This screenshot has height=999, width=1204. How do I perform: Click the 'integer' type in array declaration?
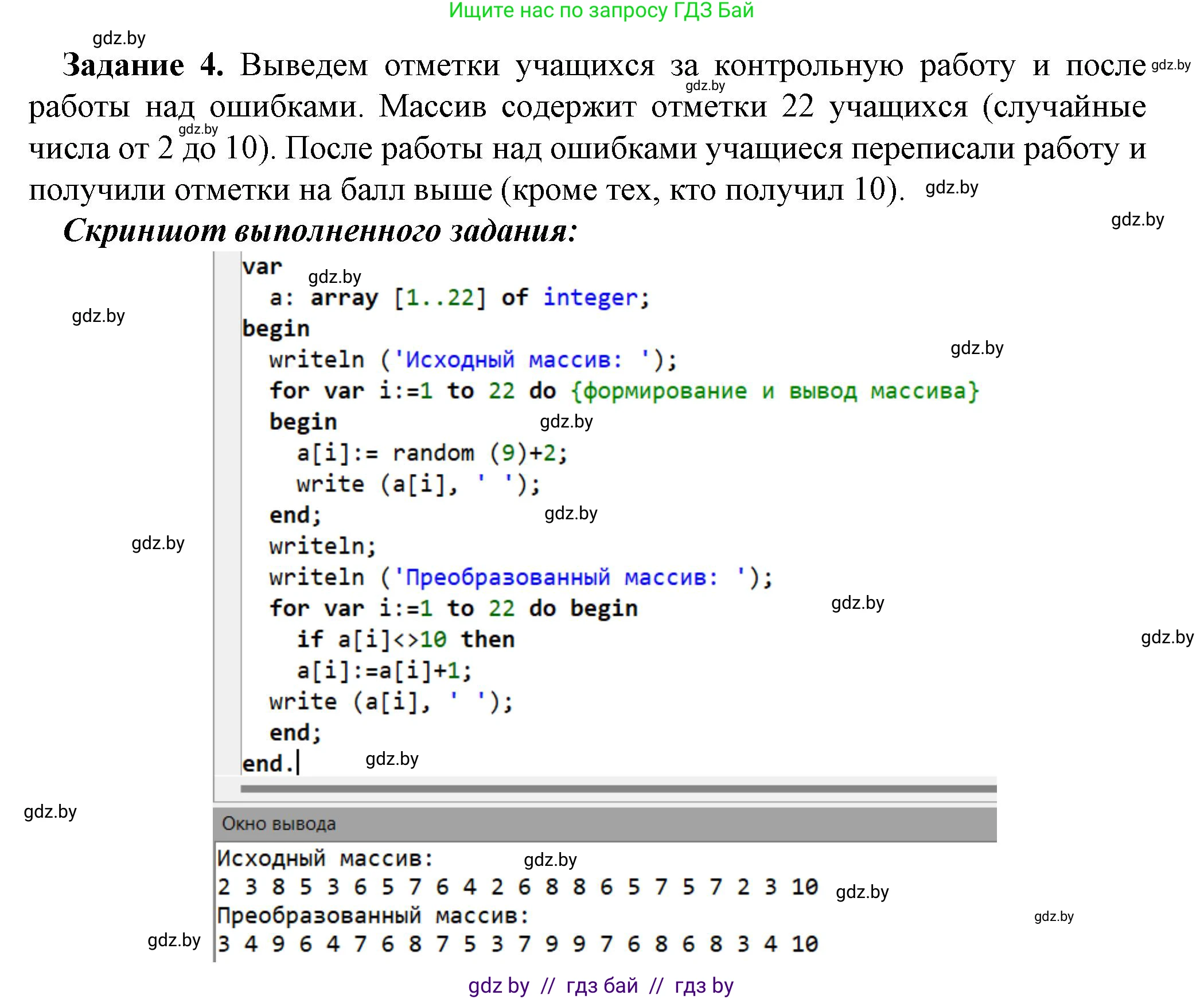point(590,297)
